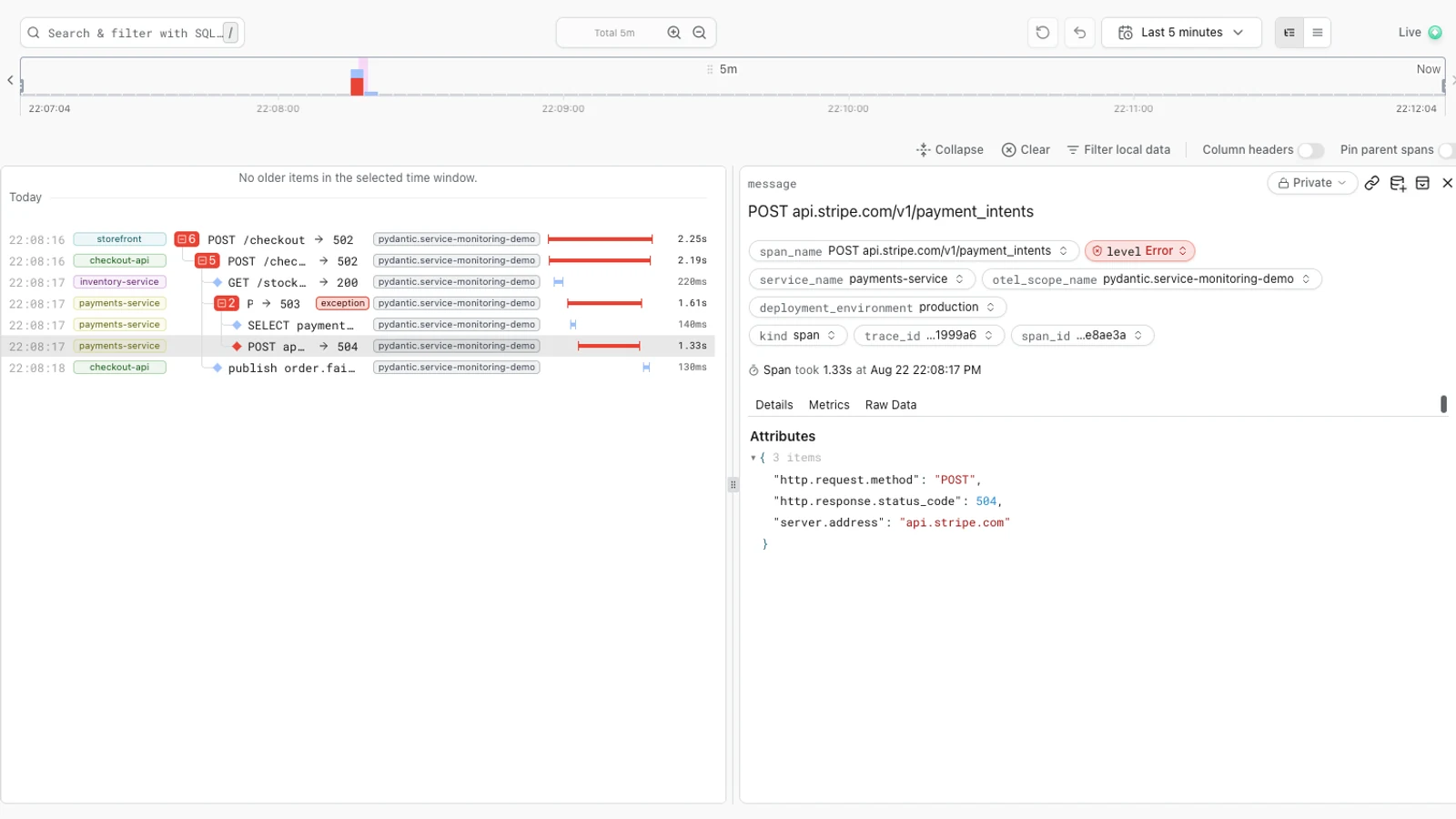Click the undo arrow icon
This screenshot has width=1456, height=819.
point(1080,33)
